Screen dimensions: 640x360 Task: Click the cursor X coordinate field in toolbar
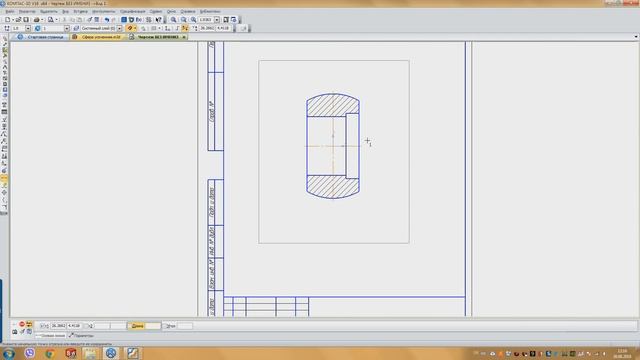[x=207, y=29]
